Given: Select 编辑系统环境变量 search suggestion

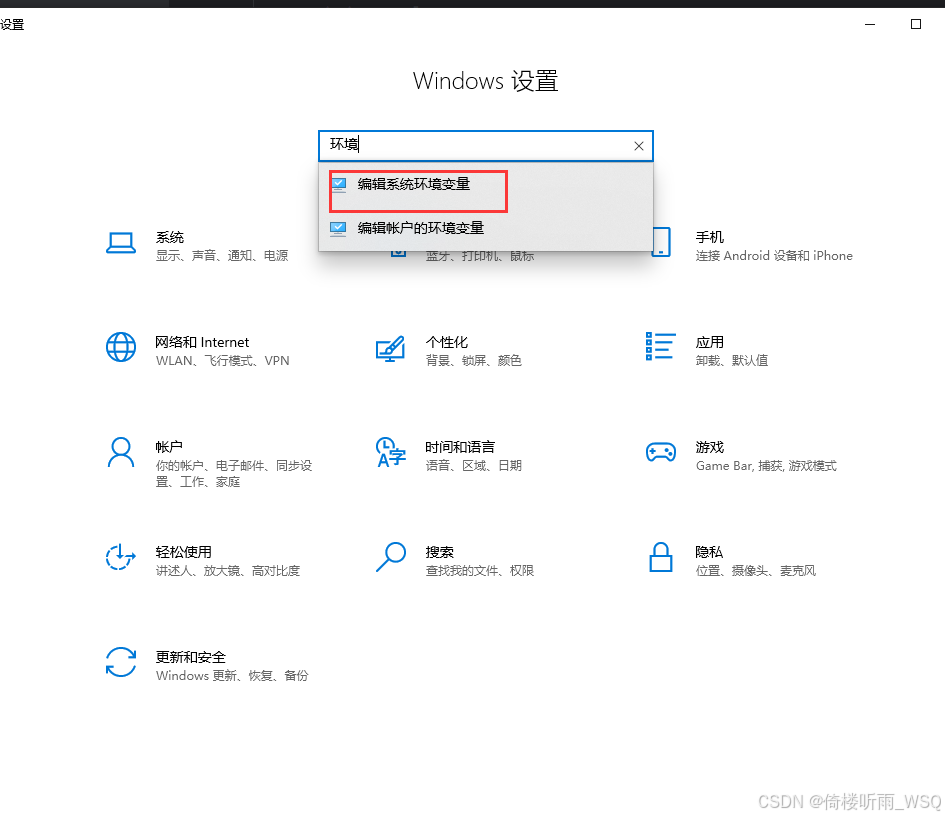Looking at the screenshot, I should point(486,184).
